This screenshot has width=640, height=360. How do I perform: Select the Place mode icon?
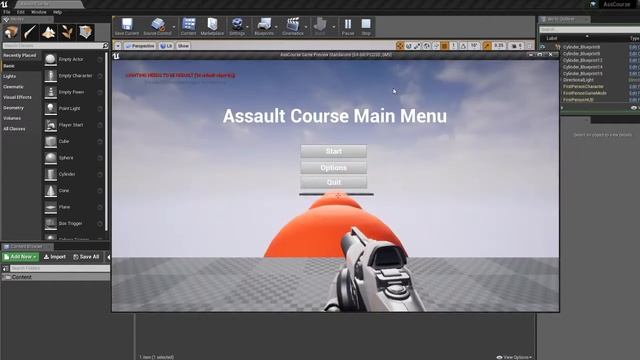[x=11, y=32]
